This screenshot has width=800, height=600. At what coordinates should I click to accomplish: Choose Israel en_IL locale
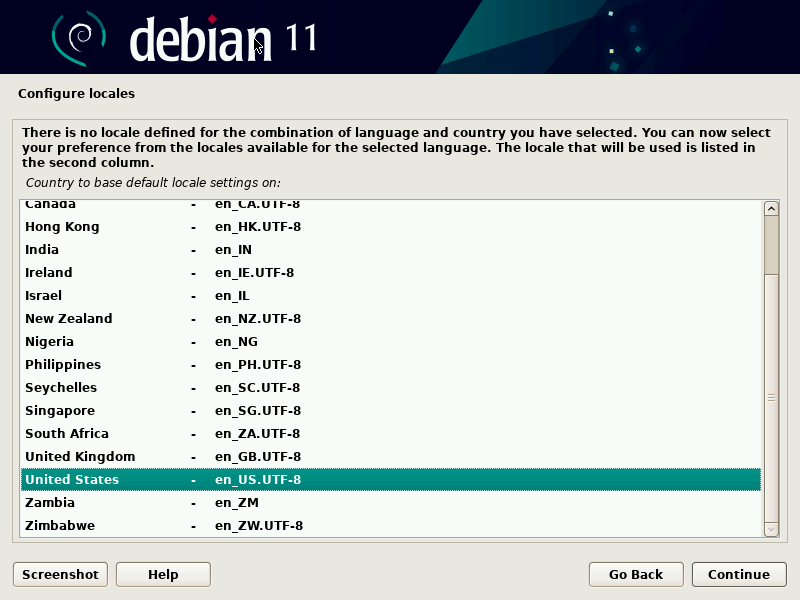[x=44, y=296]
